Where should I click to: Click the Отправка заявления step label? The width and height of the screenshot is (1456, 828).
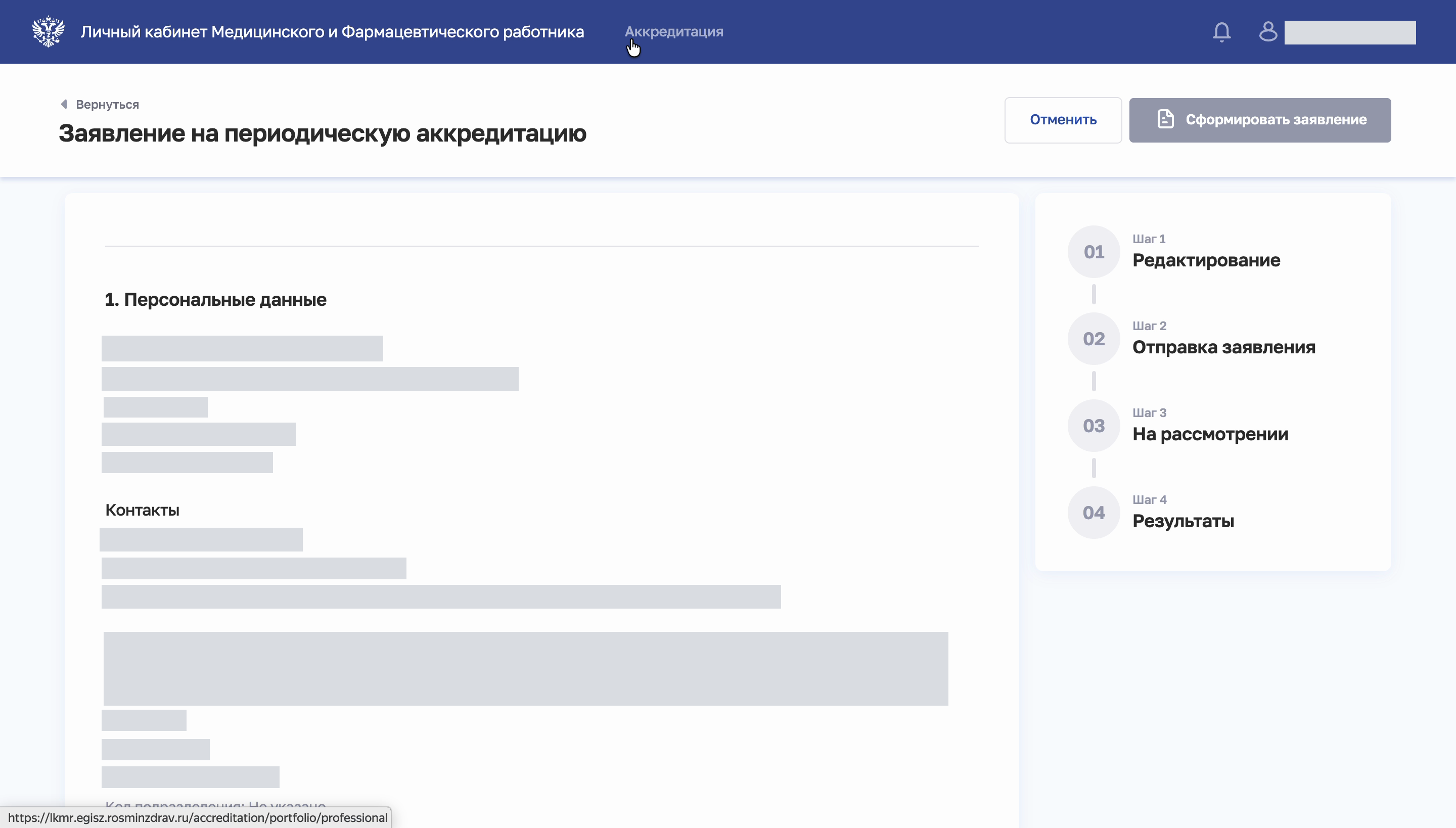tap(1224, 347)
